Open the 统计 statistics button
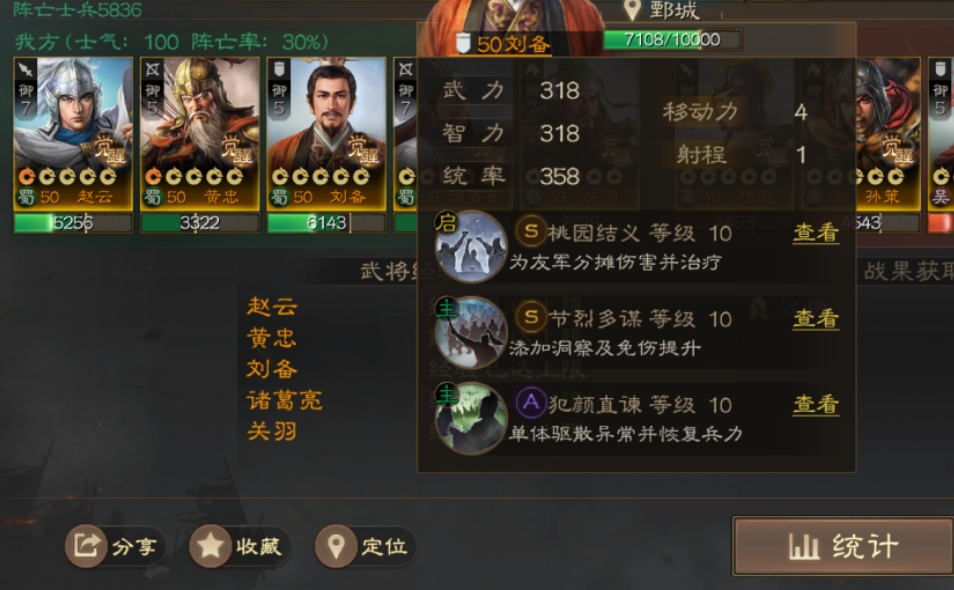The height and width of the screenshot is (590, 954). (x=844, y=546)
